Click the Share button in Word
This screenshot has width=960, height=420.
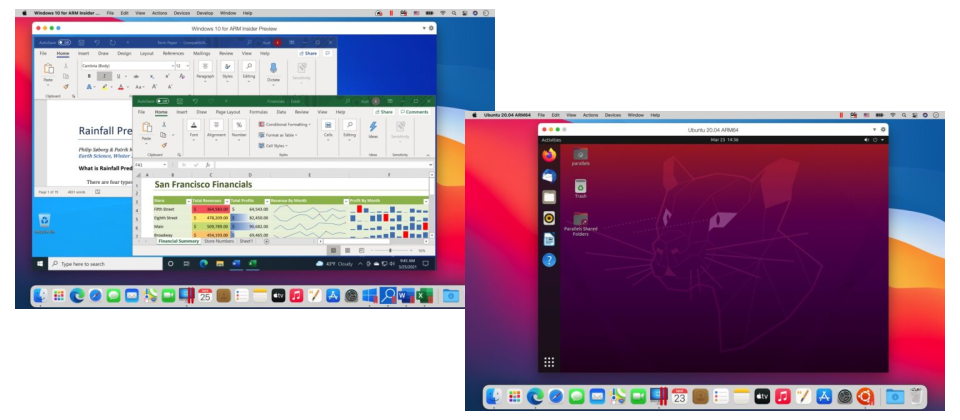coord(309,53)
